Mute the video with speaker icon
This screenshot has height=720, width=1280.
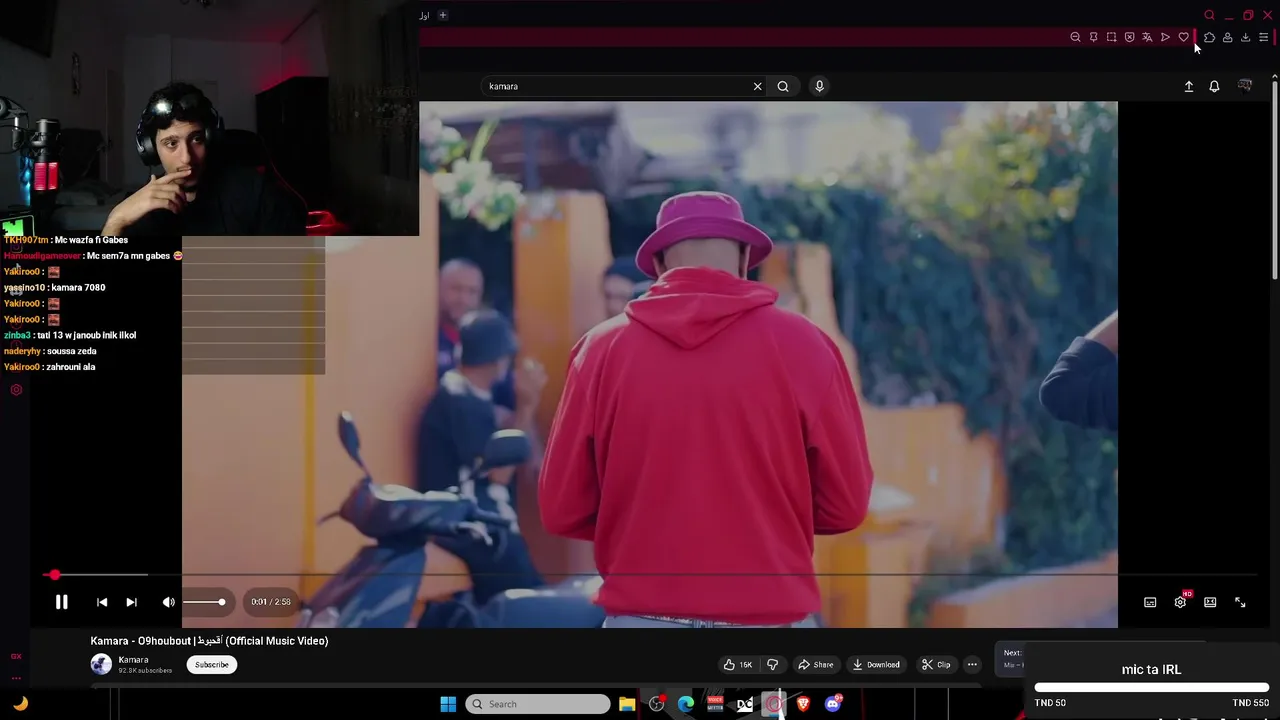tap(168, 602)
